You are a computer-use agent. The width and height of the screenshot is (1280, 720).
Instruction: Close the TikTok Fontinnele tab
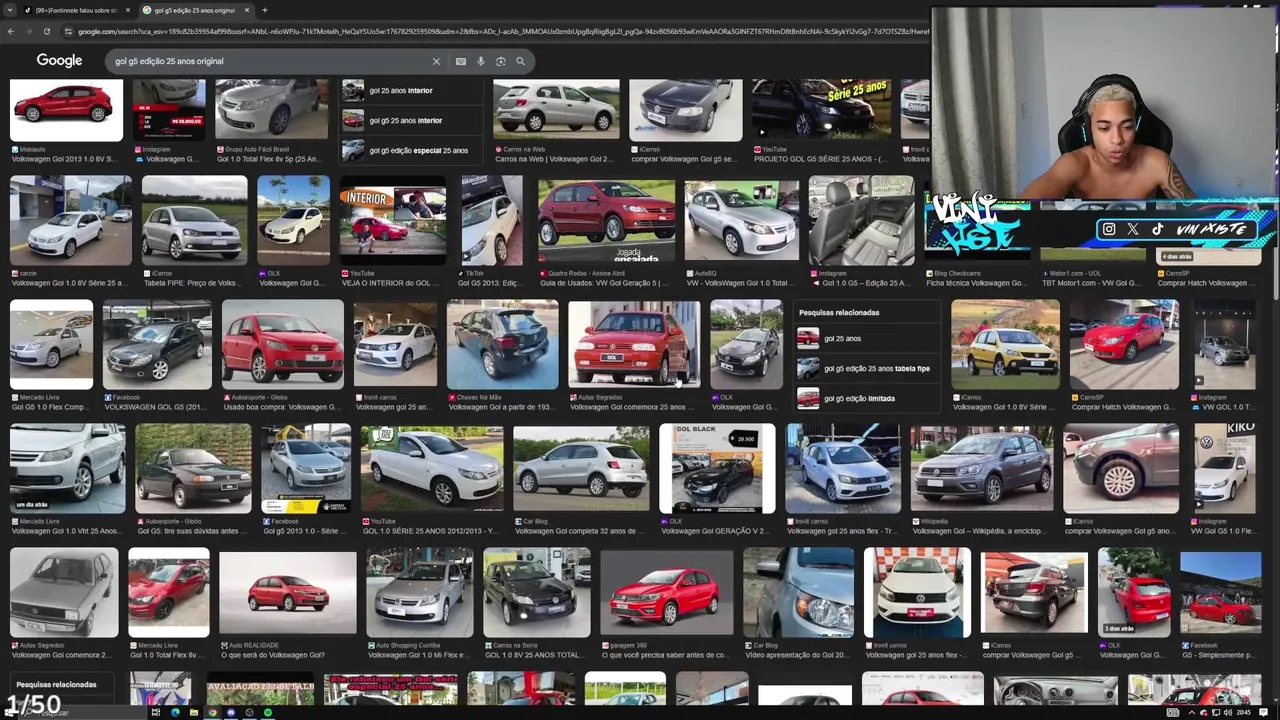point(127,10)
